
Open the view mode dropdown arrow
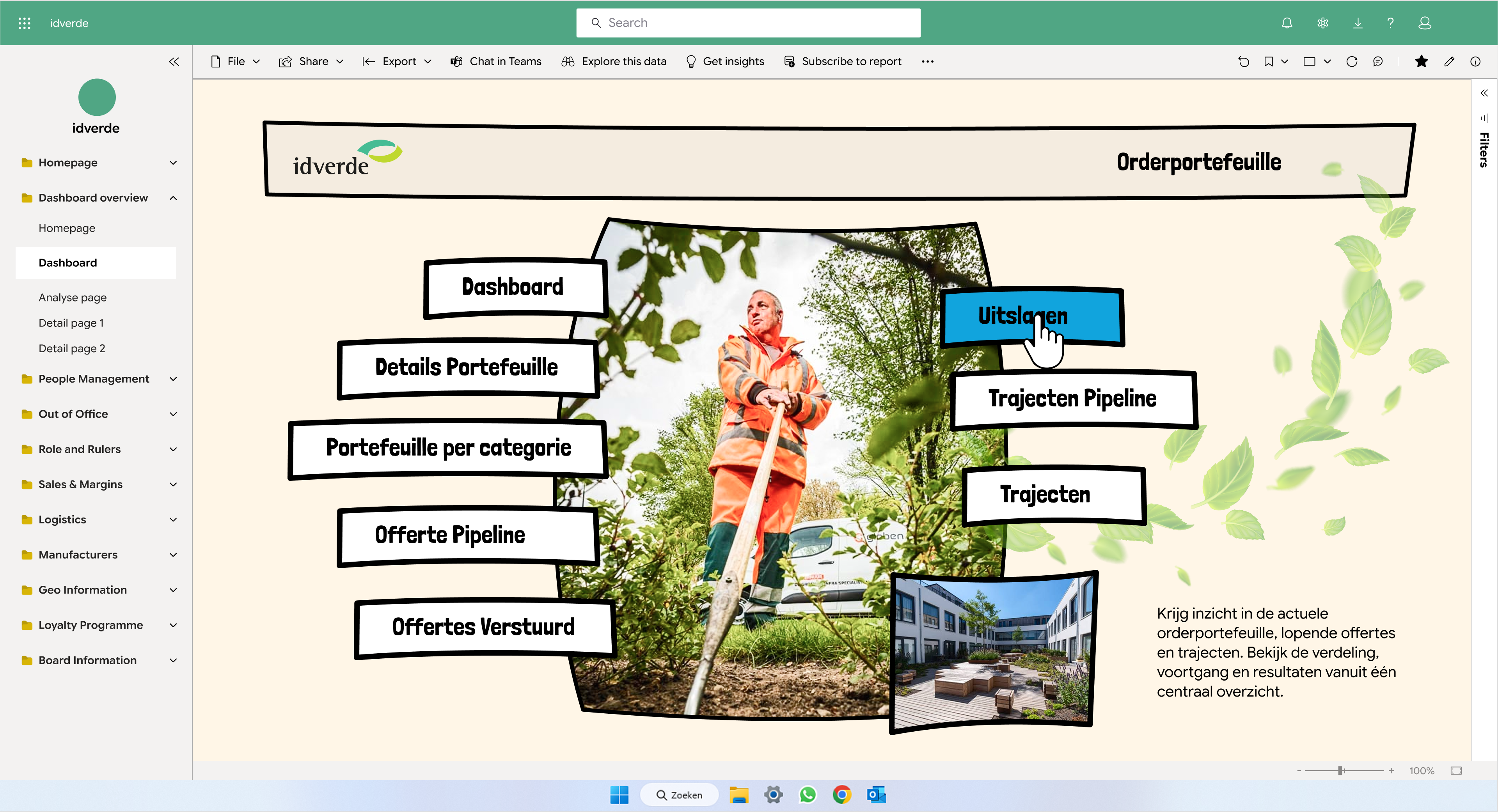click(x=1327, y=62)
